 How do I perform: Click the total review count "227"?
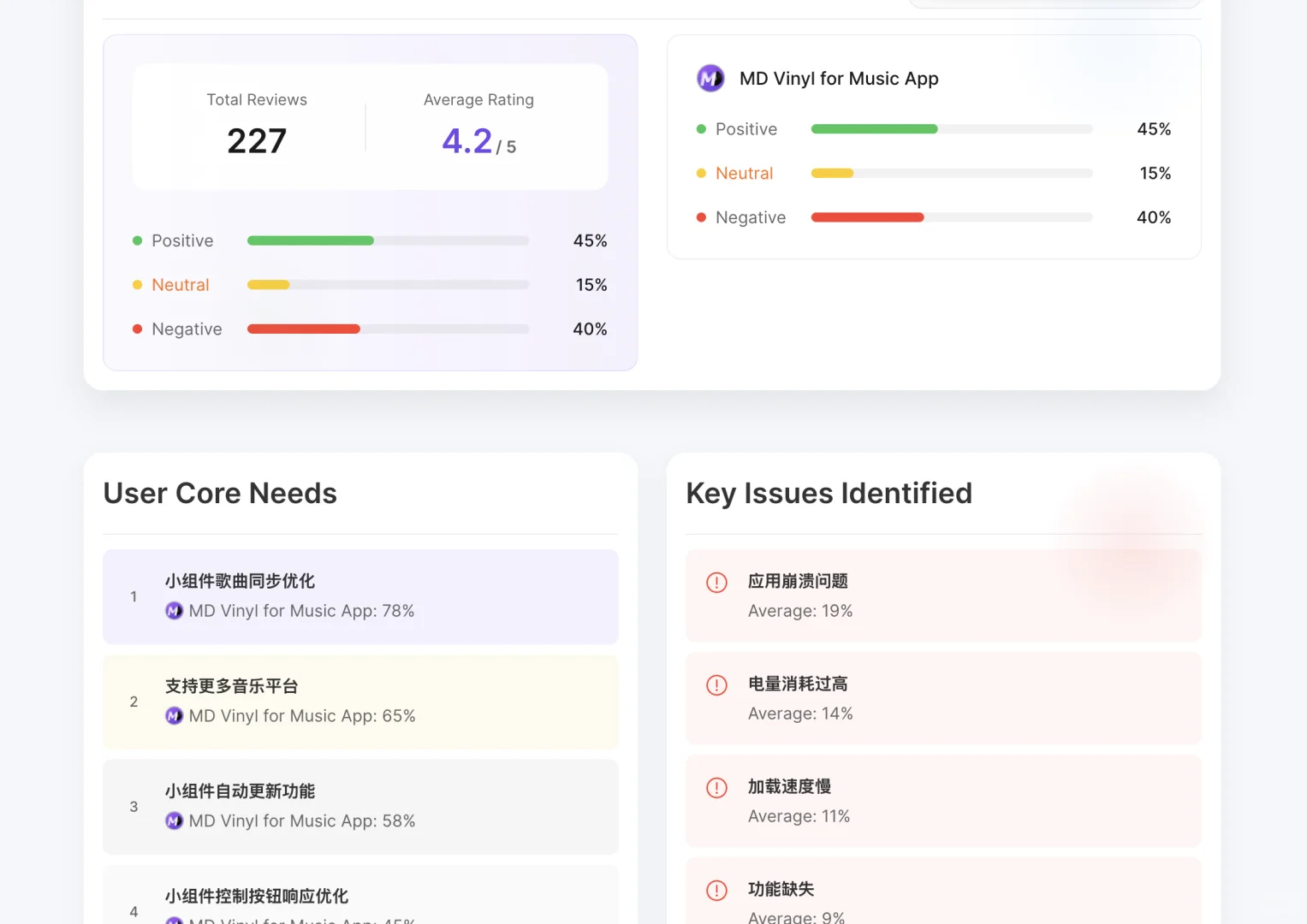tap(257, 141)
